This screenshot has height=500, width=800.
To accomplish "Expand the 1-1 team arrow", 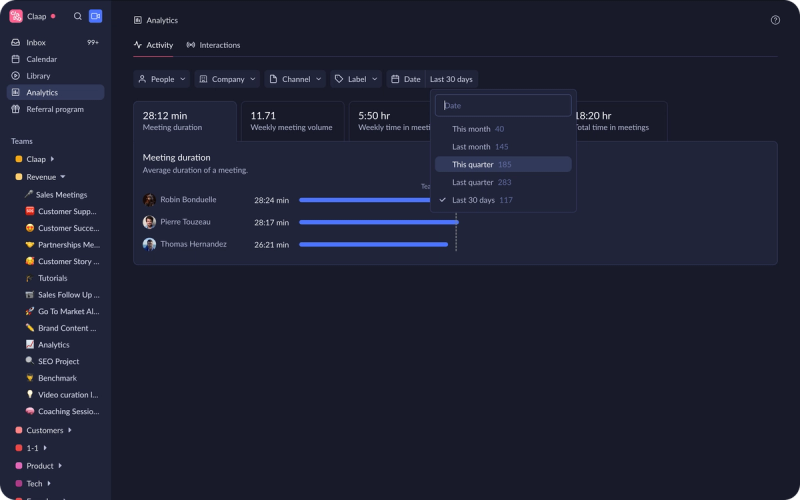I will tap(45, 448).
